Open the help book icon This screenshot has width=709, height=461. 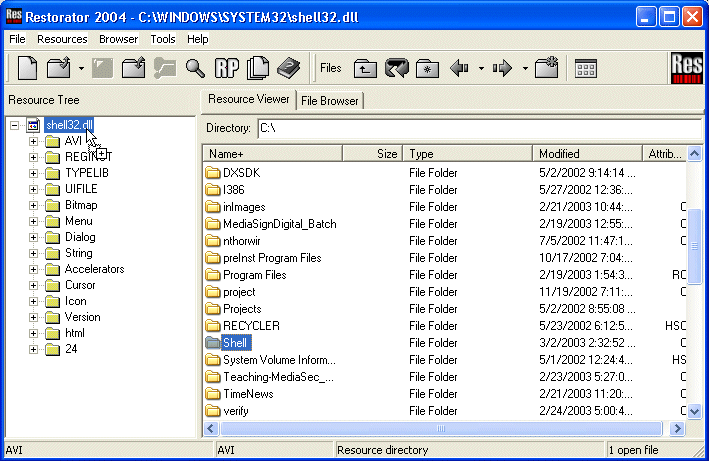click(288, 68)
